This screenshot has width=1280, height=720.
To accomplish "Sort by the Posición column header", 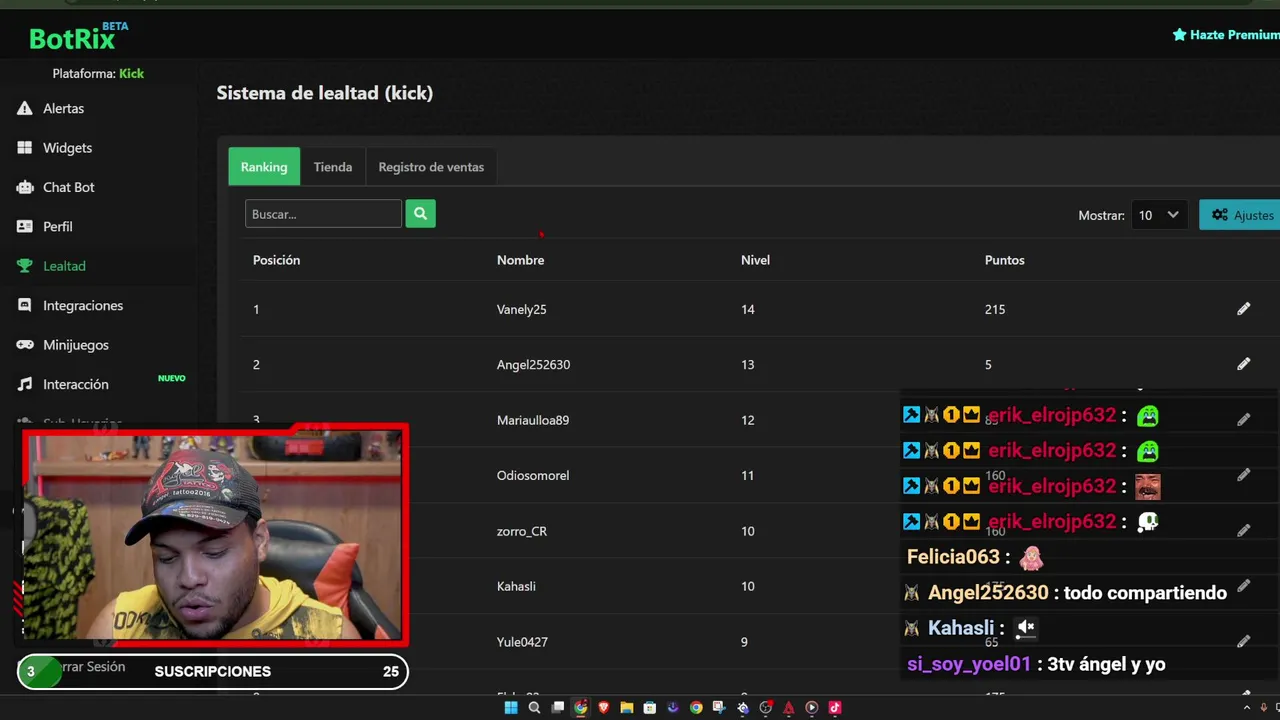I will [x=276, y=260].
